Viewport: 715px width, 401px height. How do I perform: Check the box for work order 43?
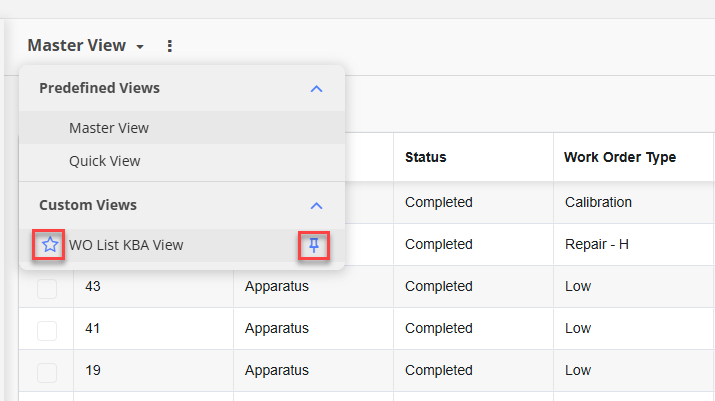(x=47, y=289)
